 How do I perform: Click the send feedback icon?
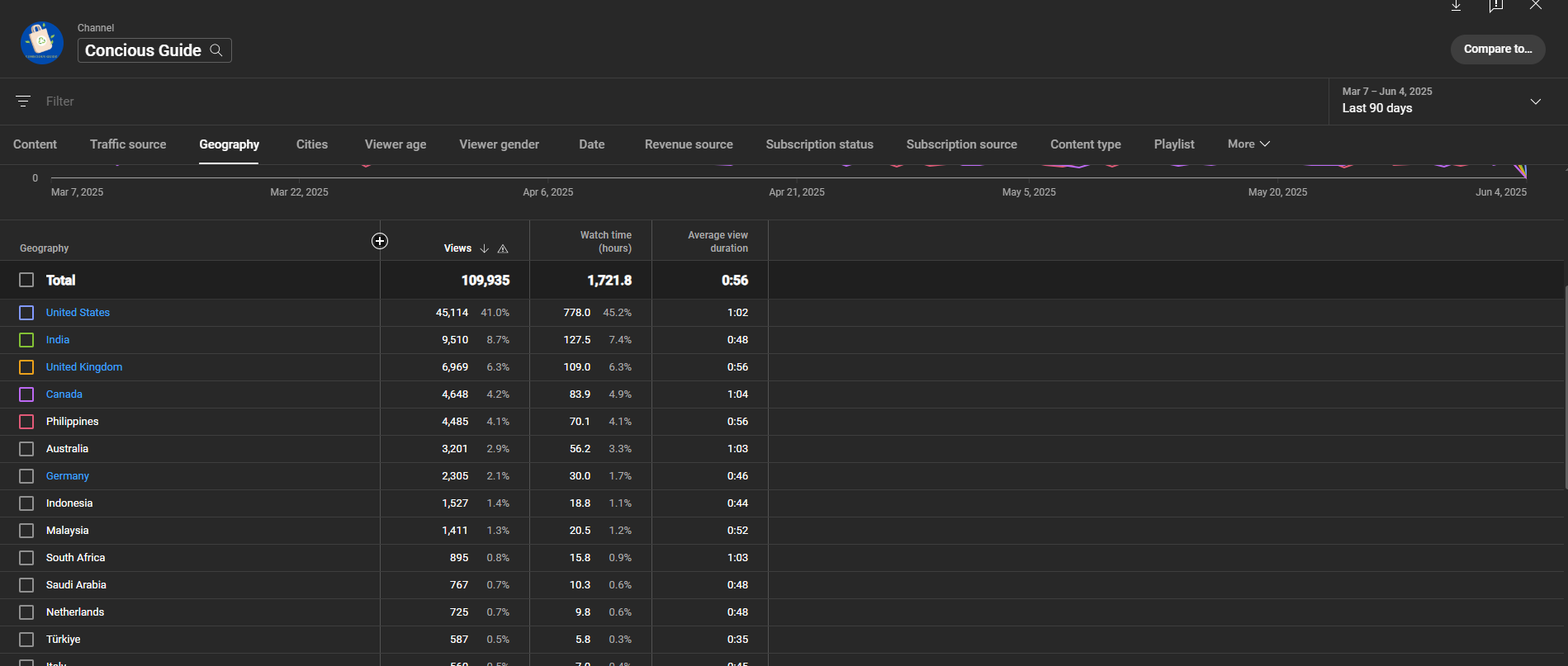click(x=1496, y=6)
